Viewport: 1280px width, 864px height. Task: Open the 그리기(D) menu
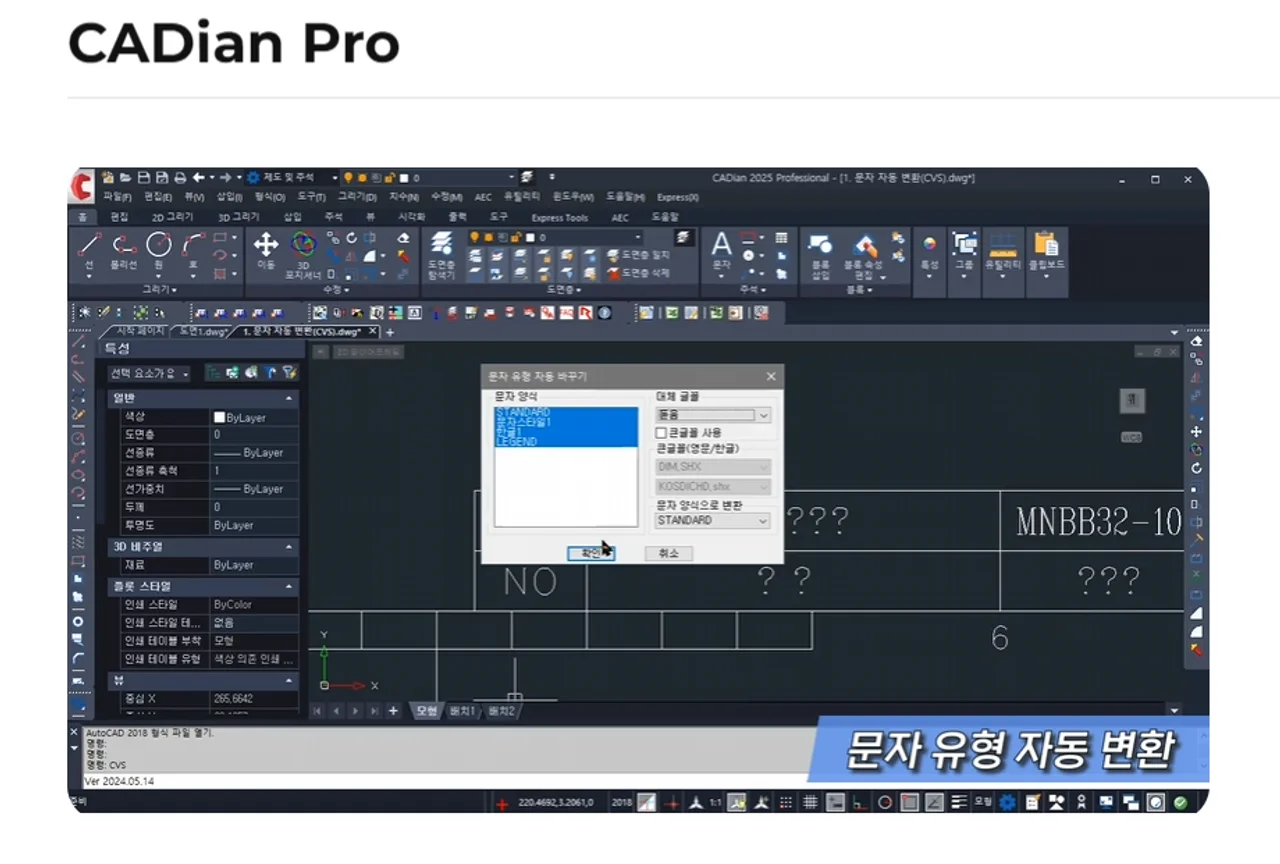(x=357, y=197)
